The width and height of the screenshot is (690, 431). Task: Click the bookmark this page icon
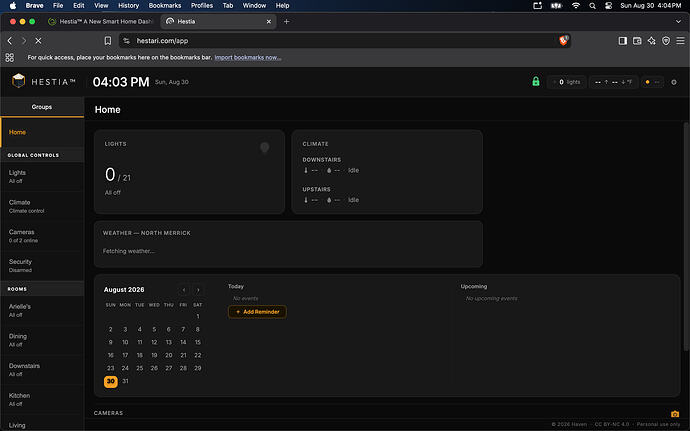pos(107,41)
